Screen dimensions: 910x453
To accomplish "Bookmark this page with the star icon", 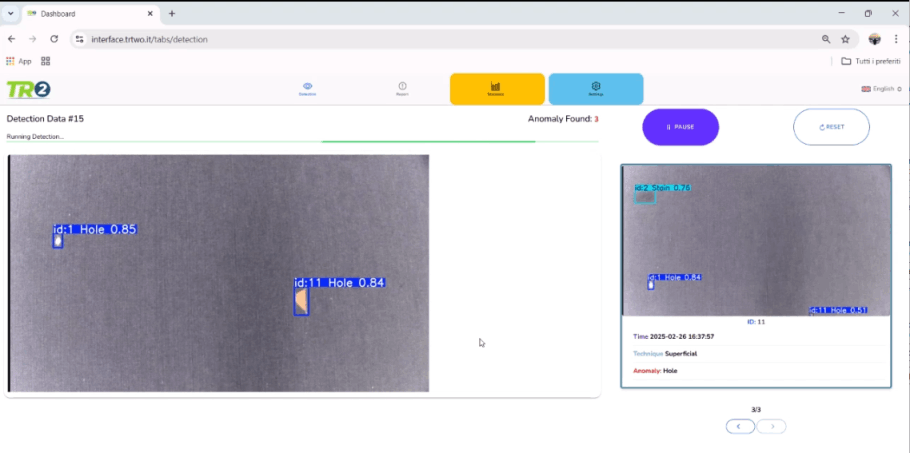I will 845,39.
